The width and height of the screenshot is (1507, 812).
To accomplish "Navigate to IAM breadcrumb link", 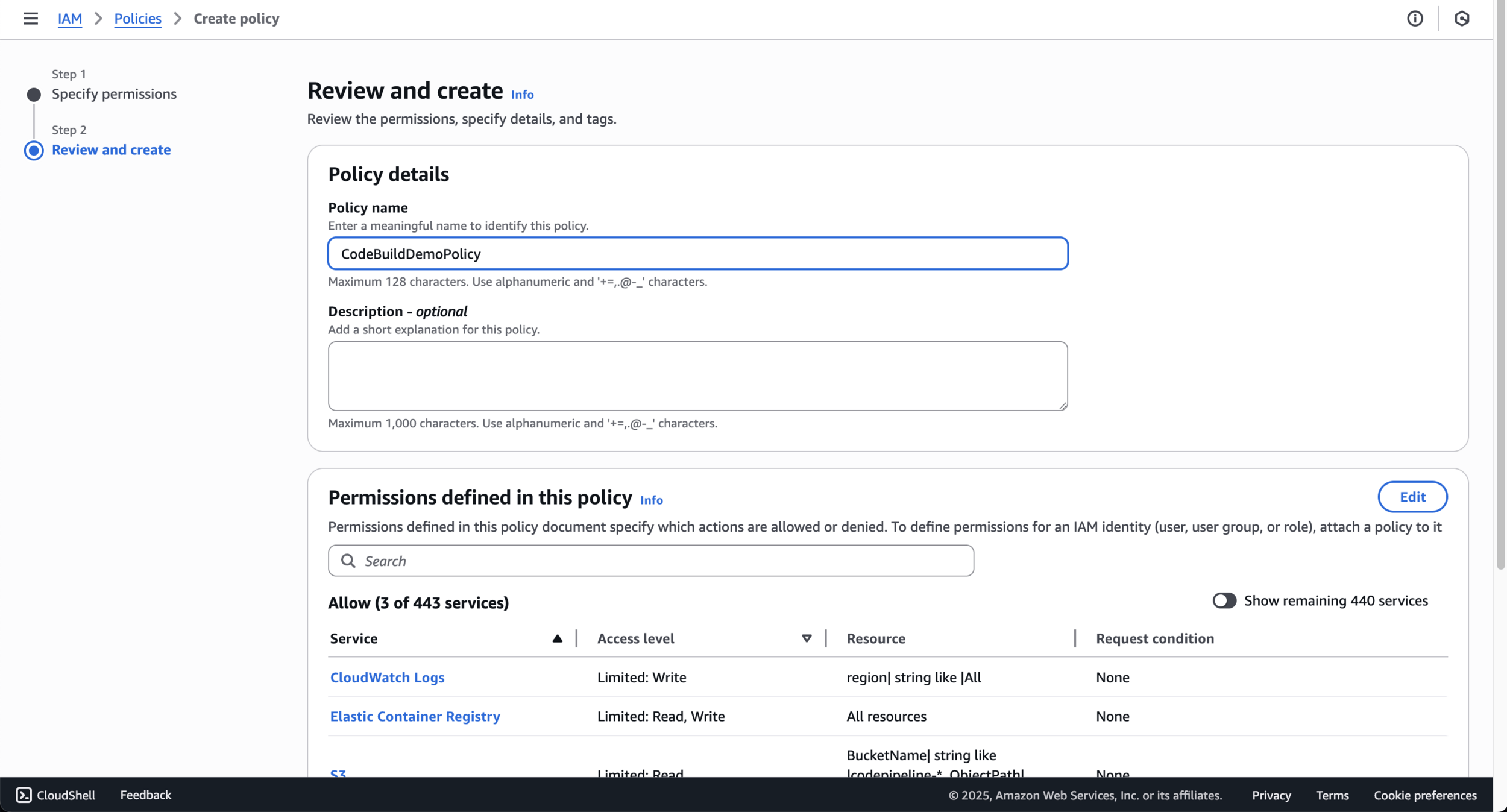I will (70, 19).
